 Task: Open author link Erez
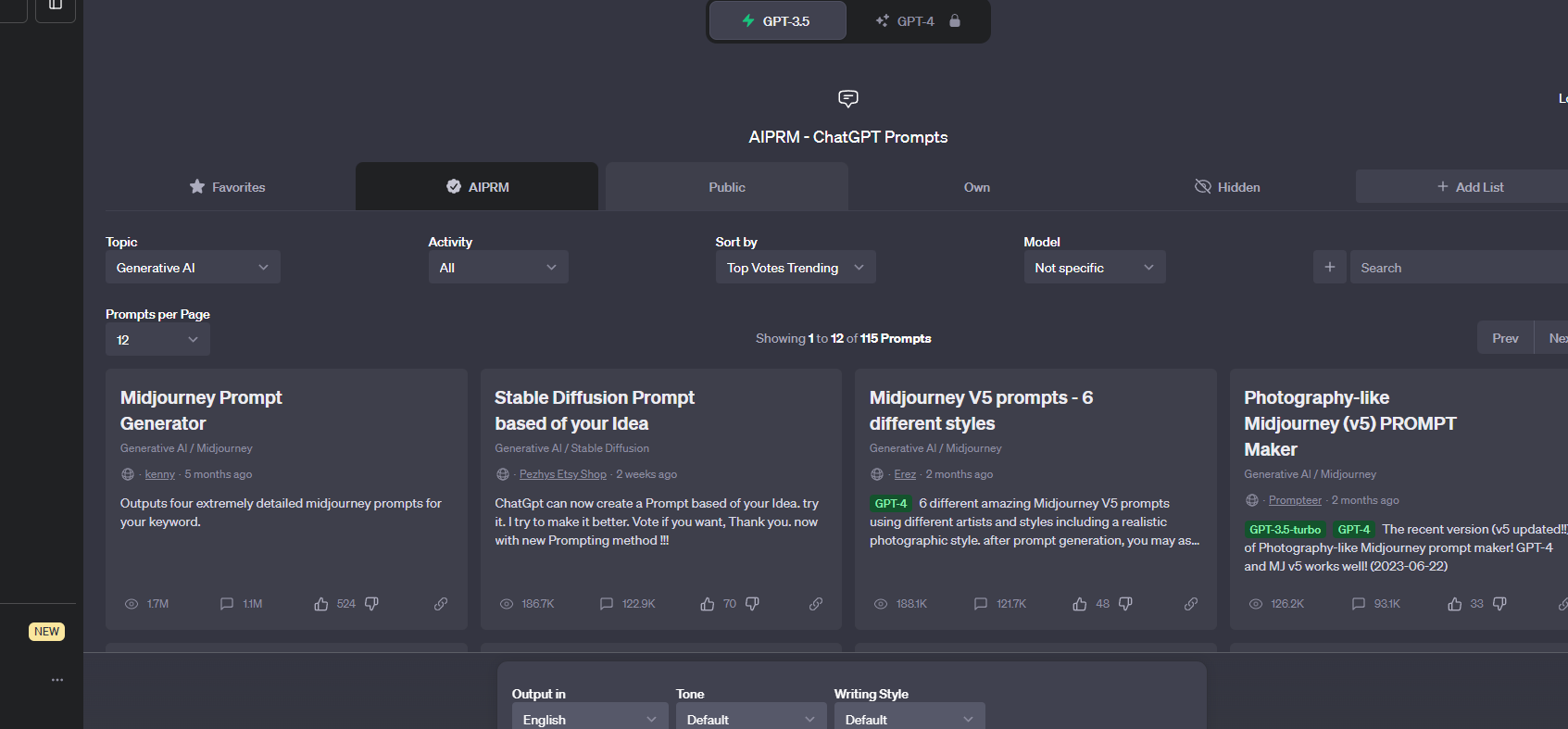(x=905, y=474)
